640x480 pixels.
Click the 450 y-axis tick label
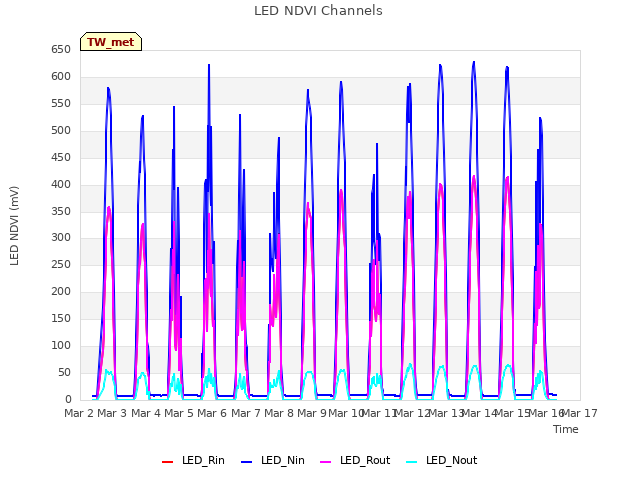[x=61, y=158]
